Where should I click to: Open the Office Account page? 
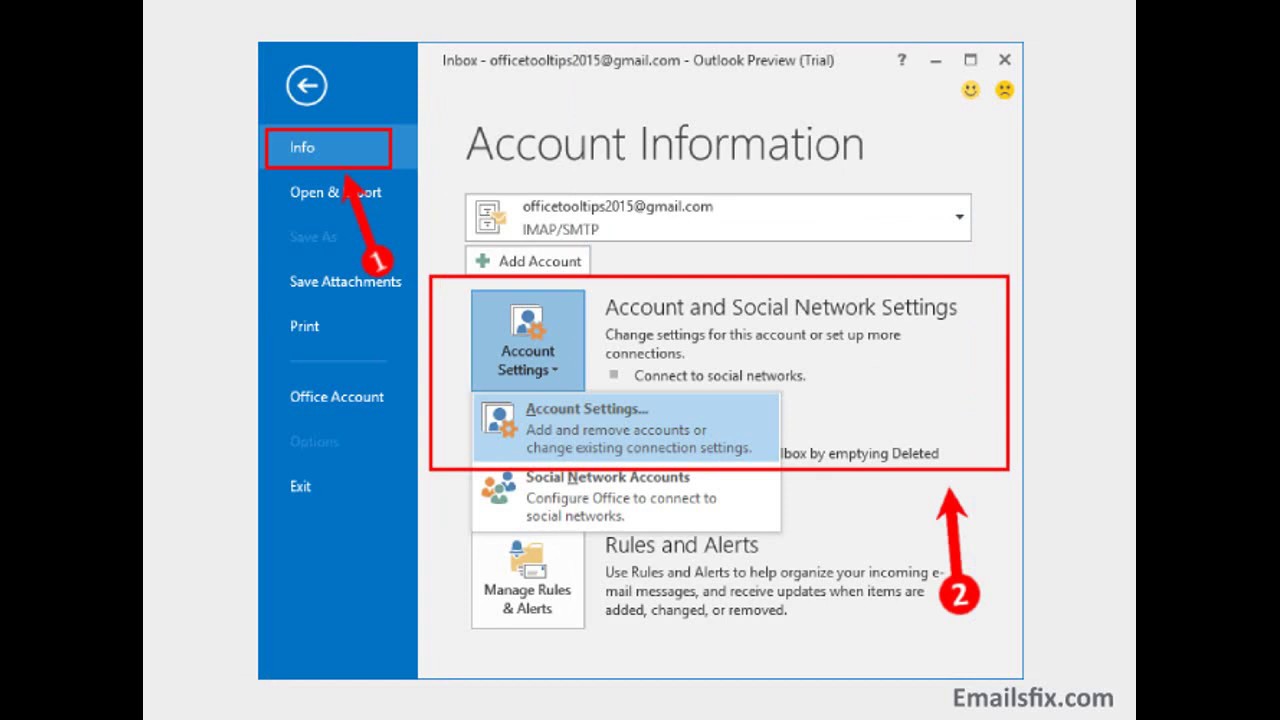tap(337, 397)
